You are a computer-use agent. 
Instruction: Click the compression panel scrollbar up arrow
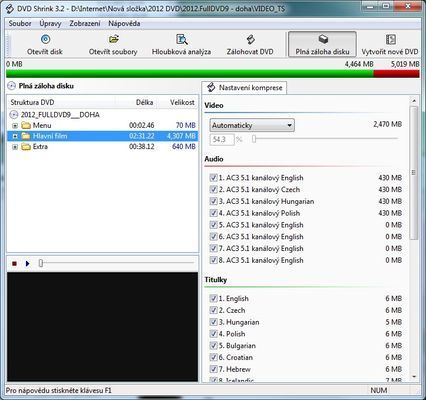pyautogui.click(x=414, y=100)
